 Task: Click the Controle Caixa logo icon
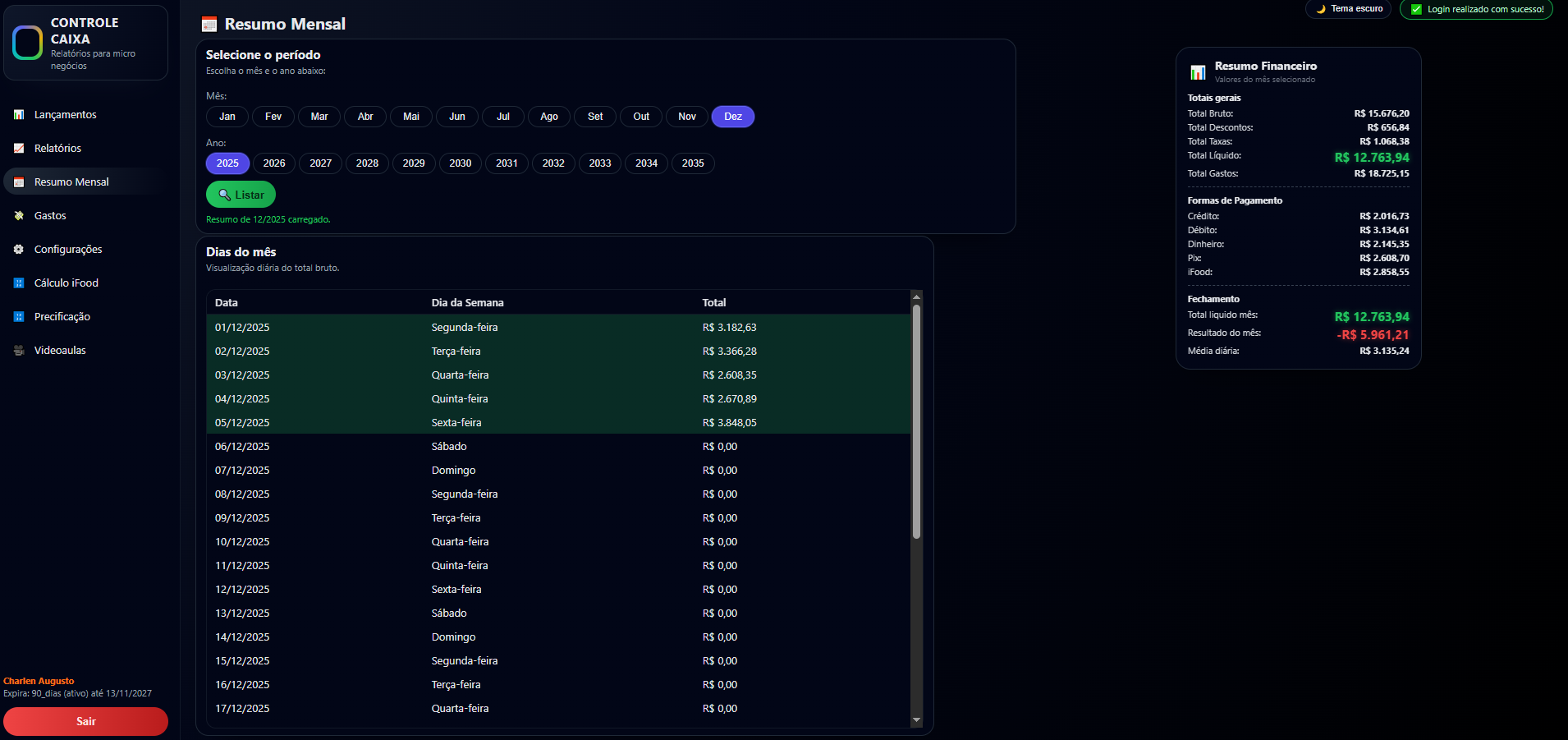point(28,43)
